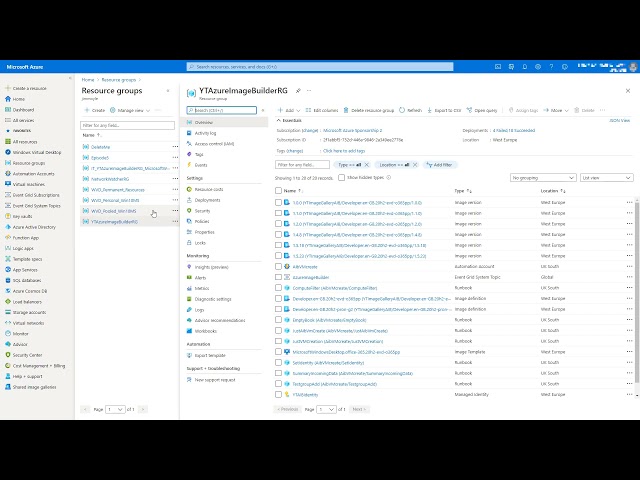Open Activity log menu item
Image resolution: width=640 pixels, height=480 pixels.
205,133
